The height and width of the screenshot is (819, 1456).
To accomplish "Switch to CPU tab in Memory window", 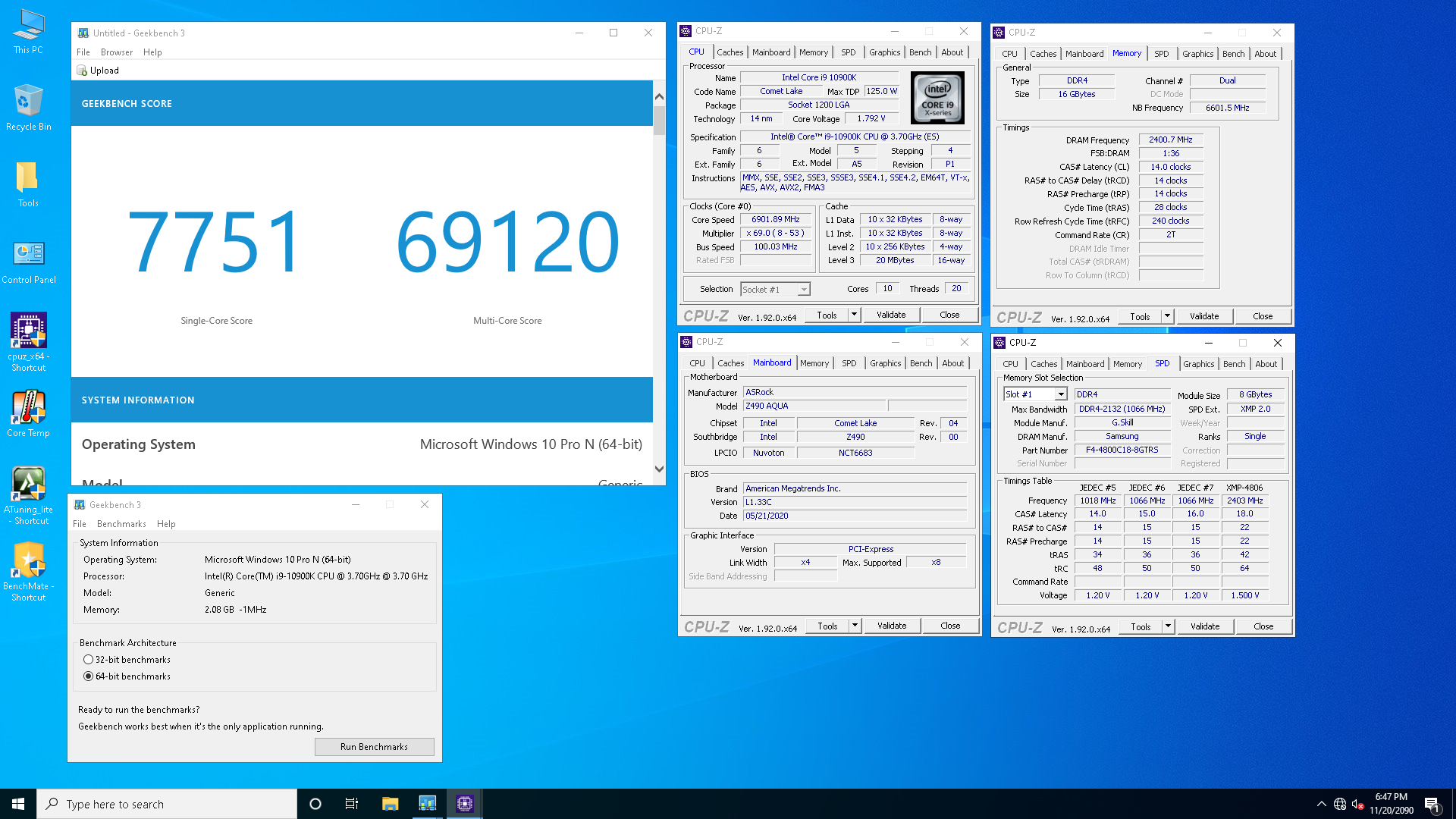I will point(1009,54).
